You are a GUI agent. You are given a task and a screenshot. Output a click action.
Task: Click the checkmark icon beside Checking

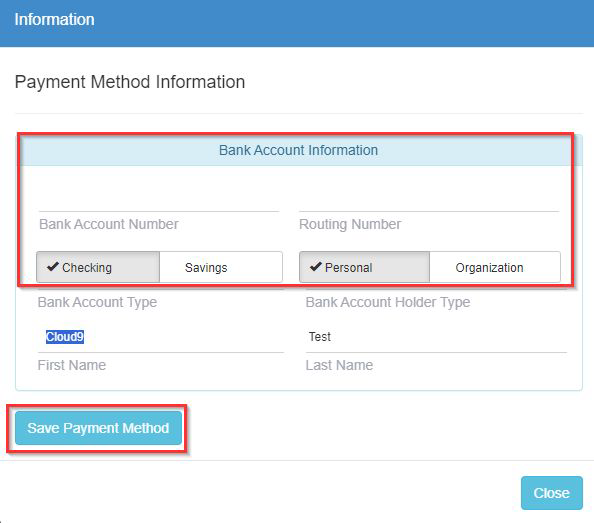pos(53,267)
